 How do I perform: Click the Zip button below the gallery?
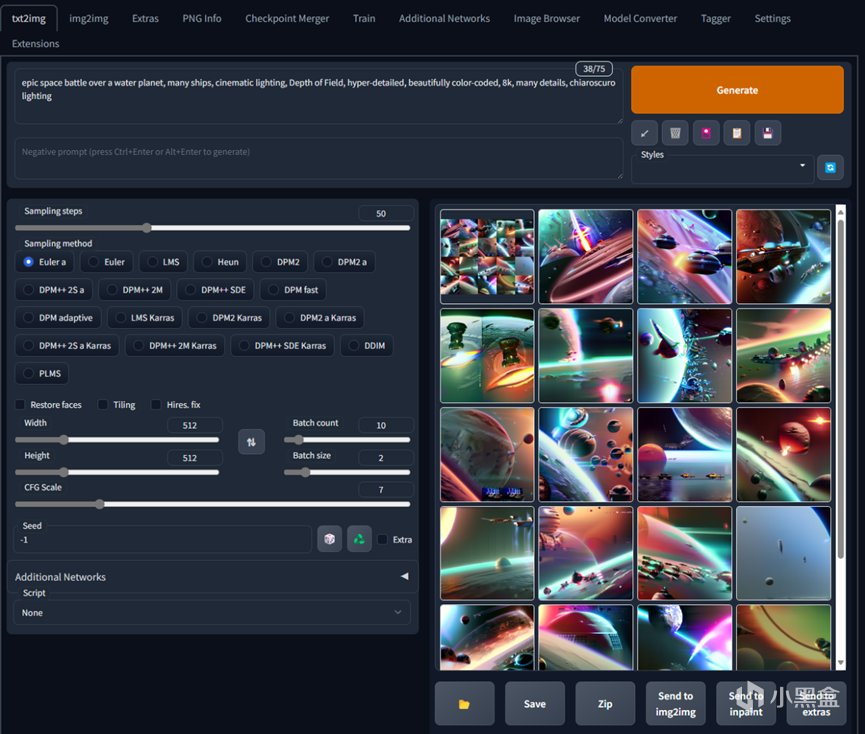(x=605, y=704)
